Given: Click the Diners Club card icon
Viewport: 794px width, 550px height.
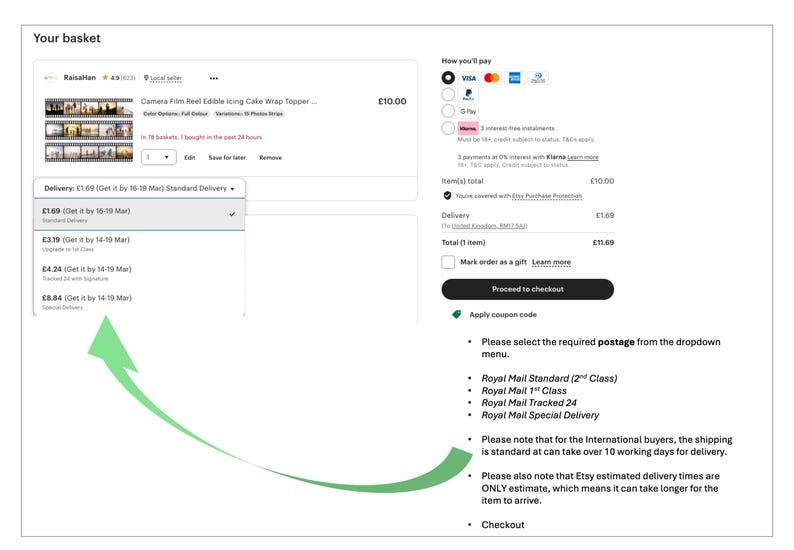Looking at the screenshot, I should click(538, 78).
